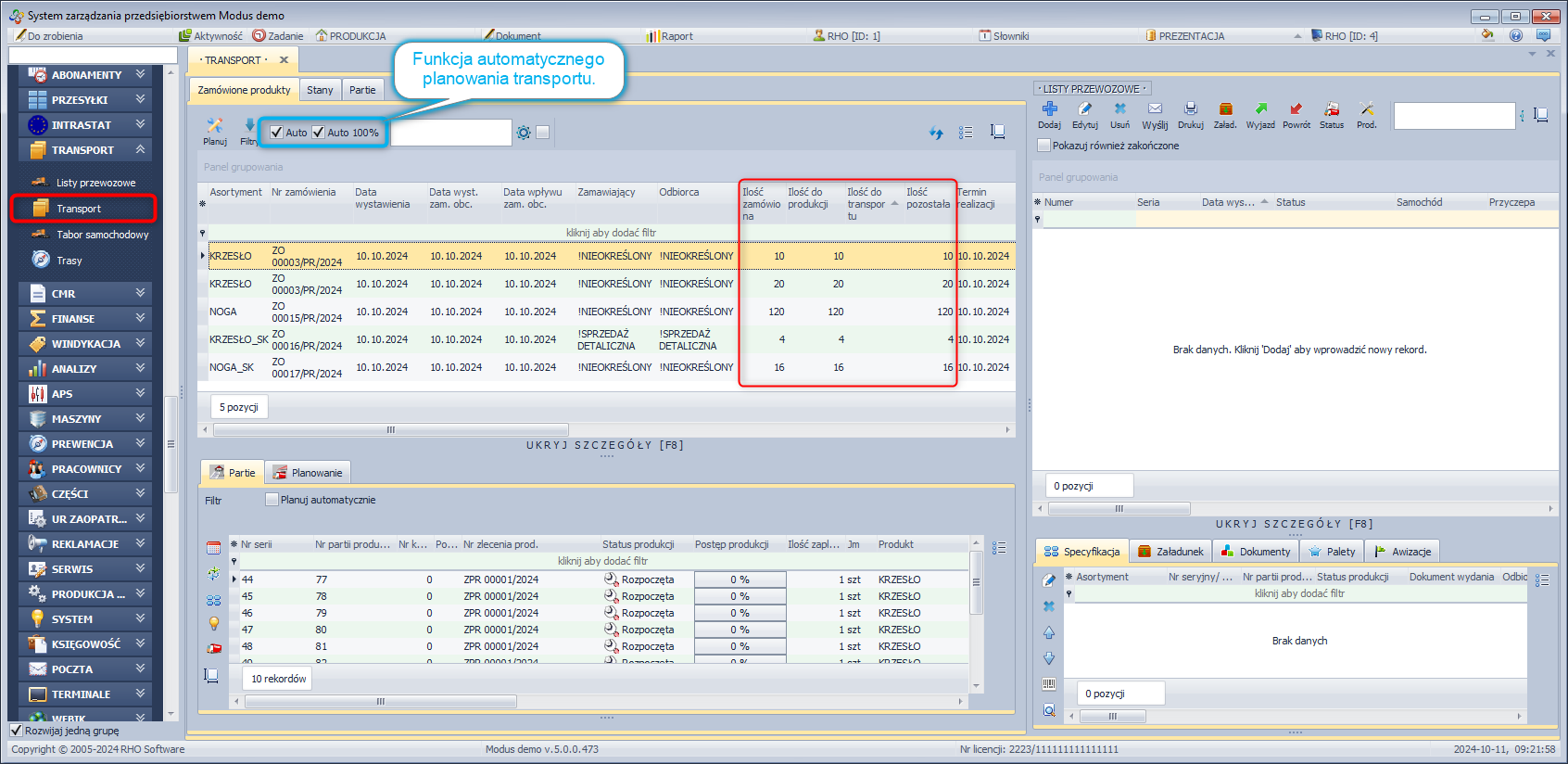Viewport: 1568px width, 764px height.
Task: Toggle the Auto 100% checkbox
Action: pyautogui.click(x=319, y=133)
